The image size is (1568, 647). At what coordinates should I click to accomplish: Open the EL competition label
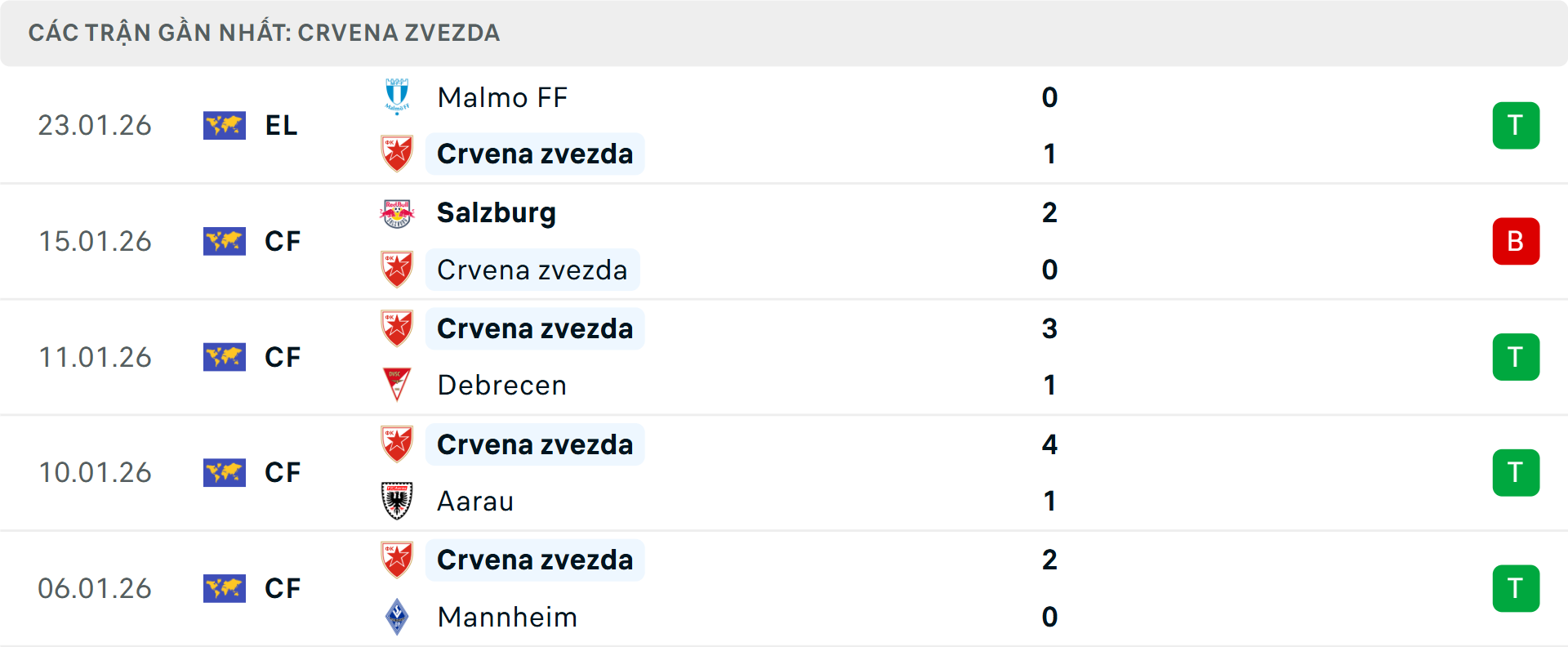(281, 126)
